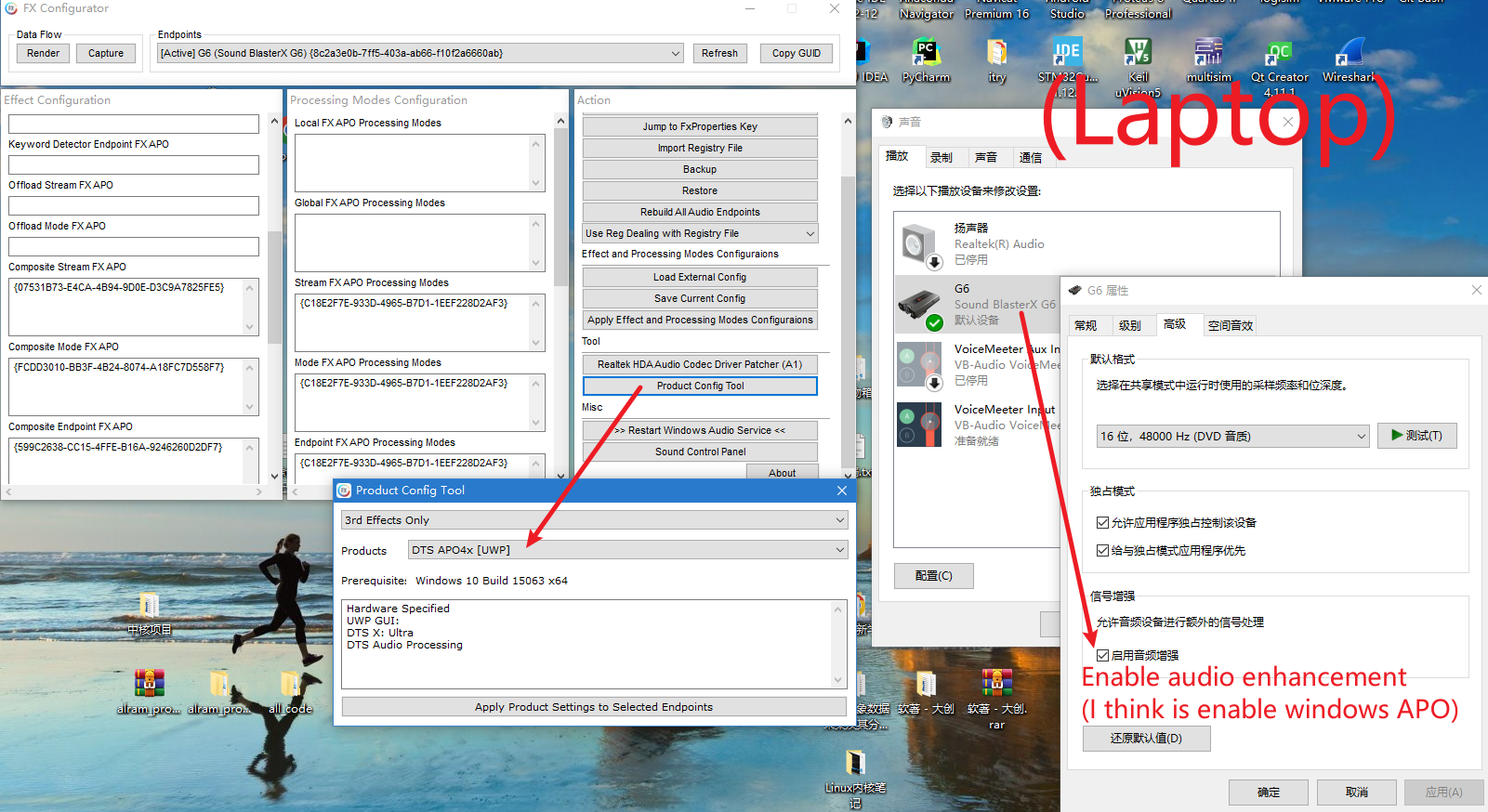Toggle 允许应用程序独占控制该设备 checkbox
This screenshot has height=812, width=1488.
coord(1102,523)
